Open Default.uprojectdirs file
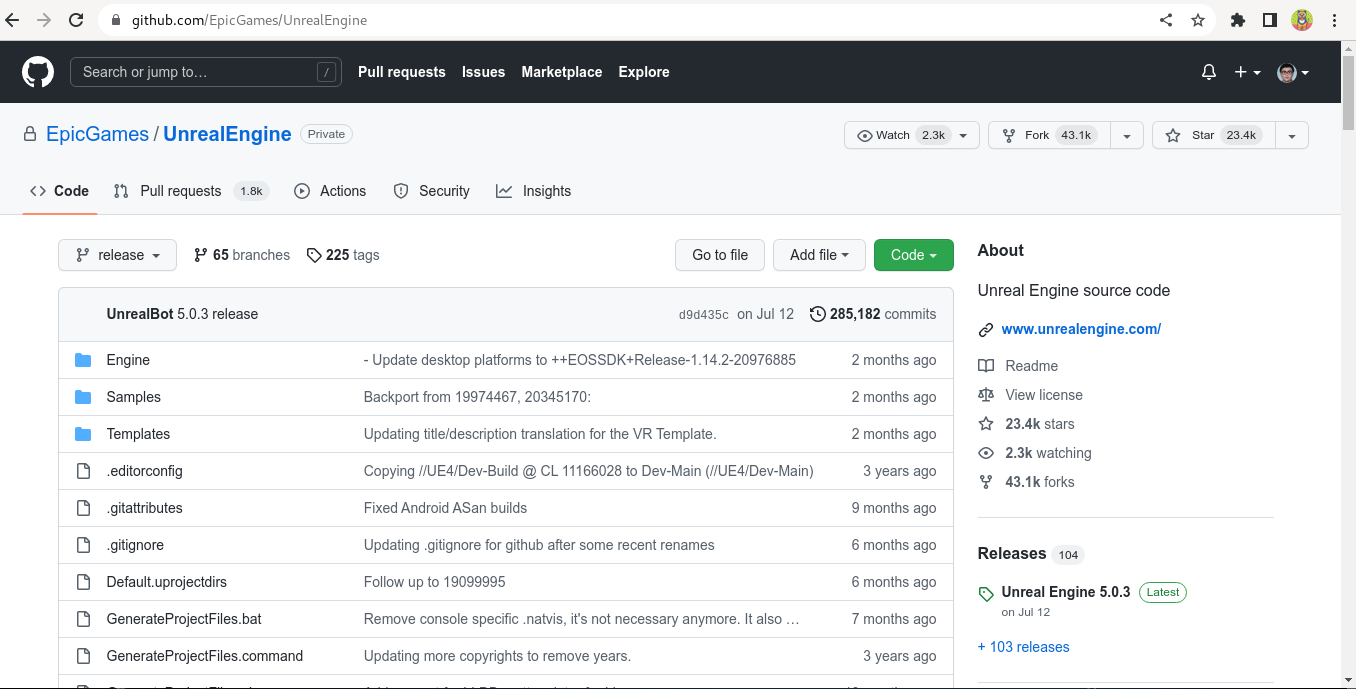Screen dimensions: 1356x689 [167, 582]
